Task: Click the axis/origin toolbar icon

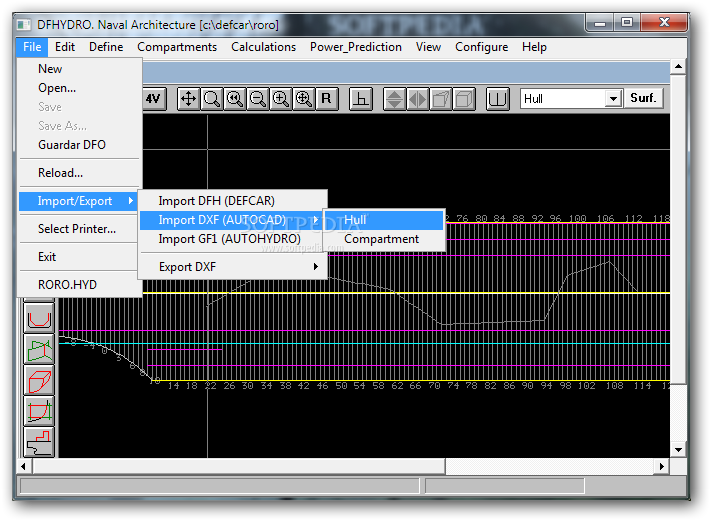Action: (x=361, y=98)
